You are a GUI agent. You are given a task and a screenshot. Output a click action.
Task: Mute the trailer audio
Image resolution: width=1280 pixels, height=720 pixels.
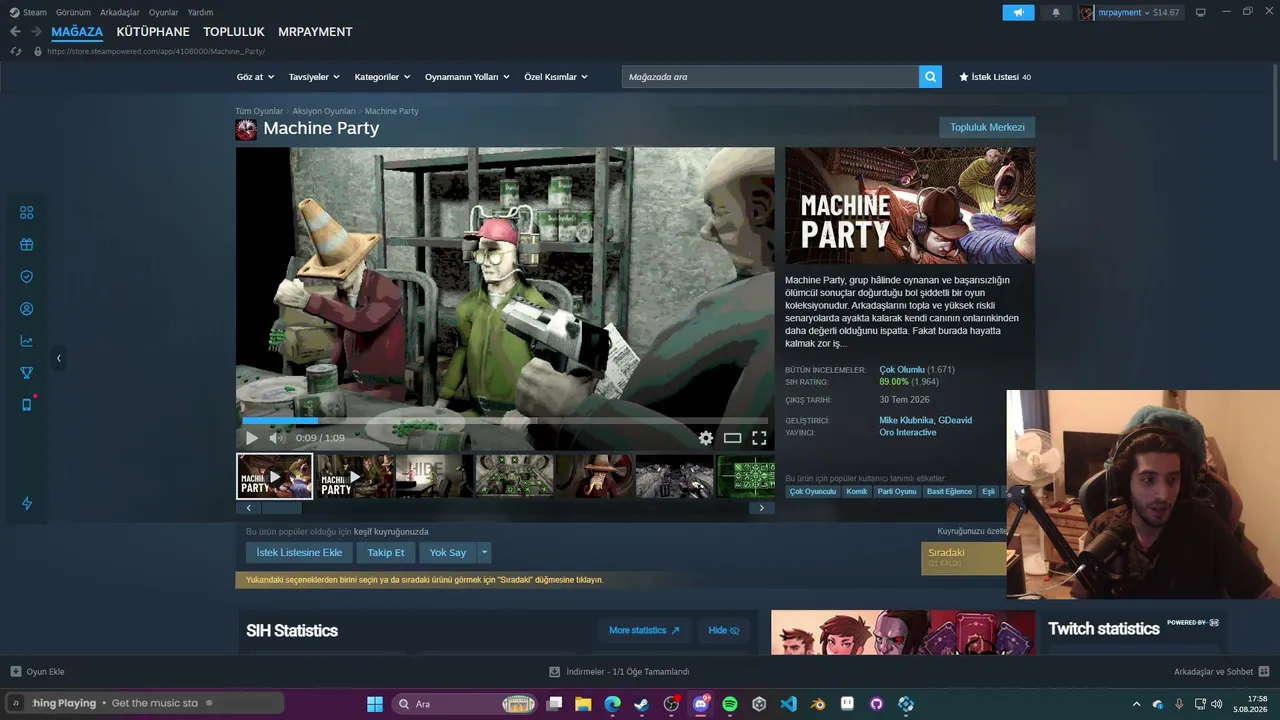[x=277, y=438]
